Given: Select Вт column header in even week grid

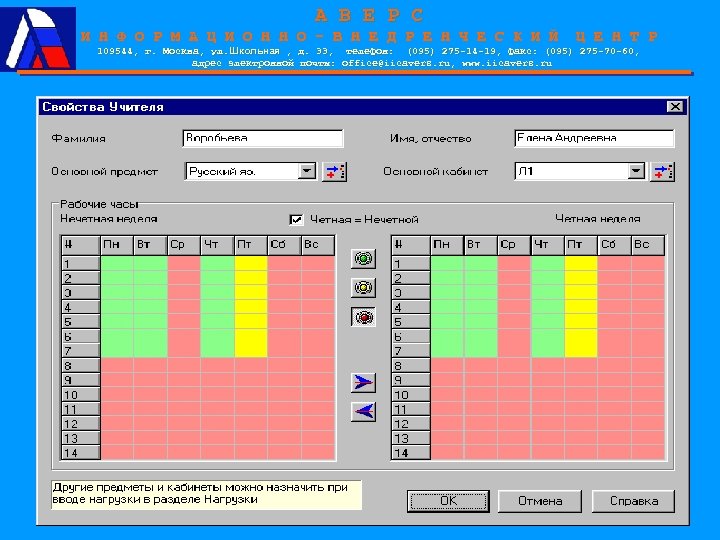Looking at the screenshot, I should [x=480, y=245].
